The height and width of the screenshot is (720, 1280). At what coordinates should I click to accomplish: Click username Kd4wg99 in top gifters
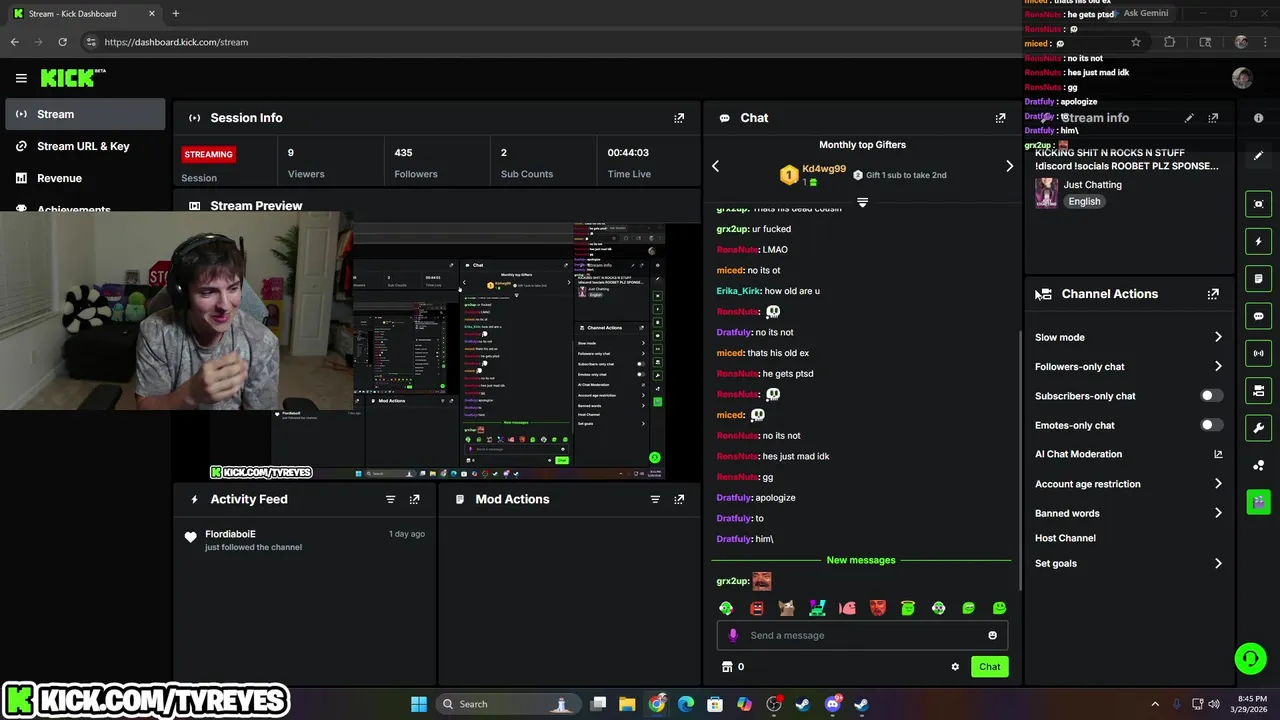[824, 169]
